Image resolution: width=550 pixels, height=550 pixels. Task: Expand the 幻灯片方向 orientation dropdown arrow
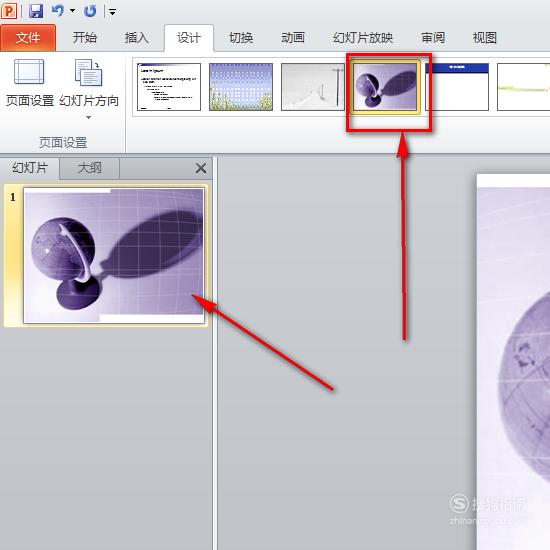point(88,118)
